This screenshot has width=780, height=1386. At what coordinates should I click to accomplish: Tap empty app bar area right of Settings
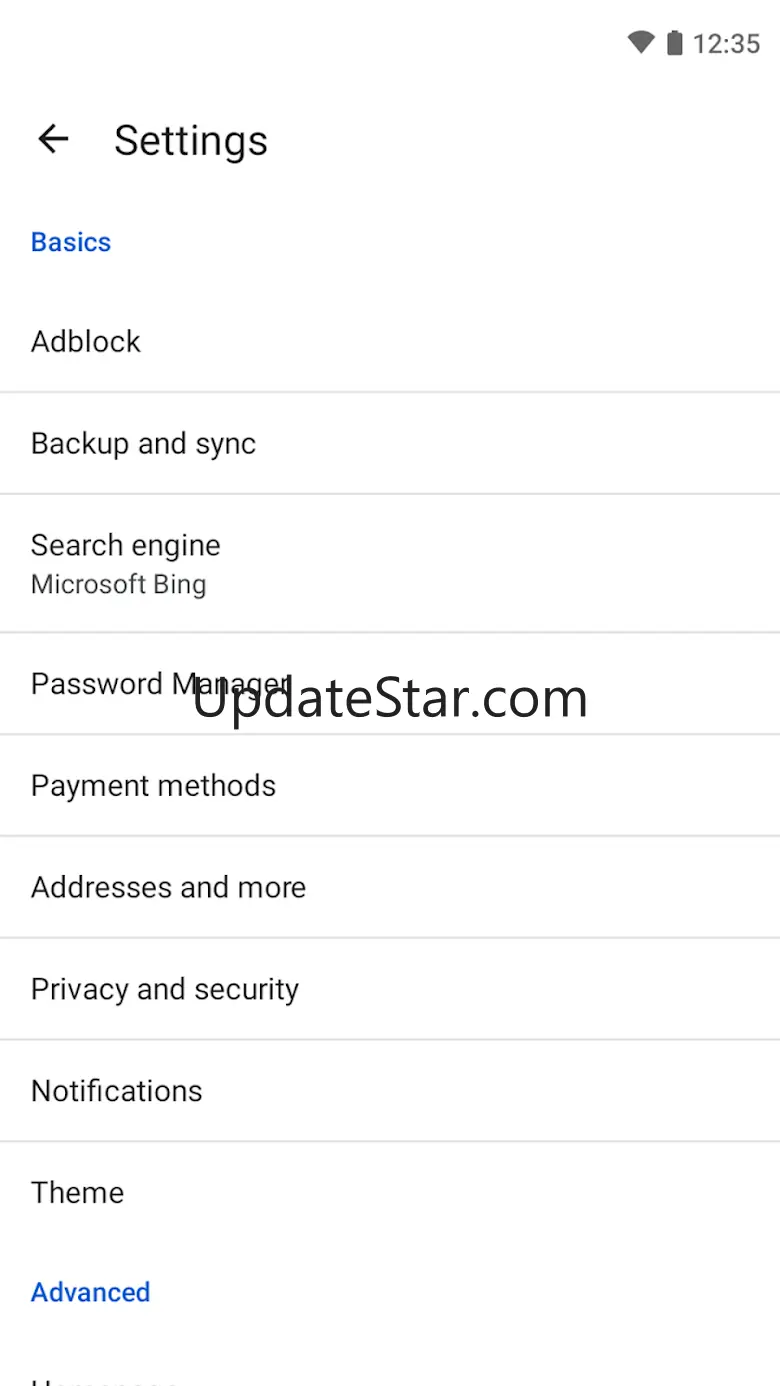click(x=520, y=140)
